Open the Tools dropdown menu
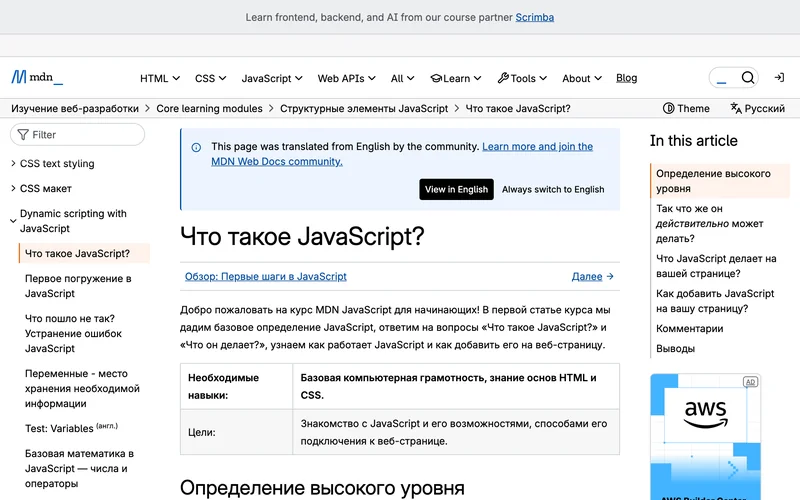The width and height of the screenshot is (800, 500). click(x=522, y=79)
